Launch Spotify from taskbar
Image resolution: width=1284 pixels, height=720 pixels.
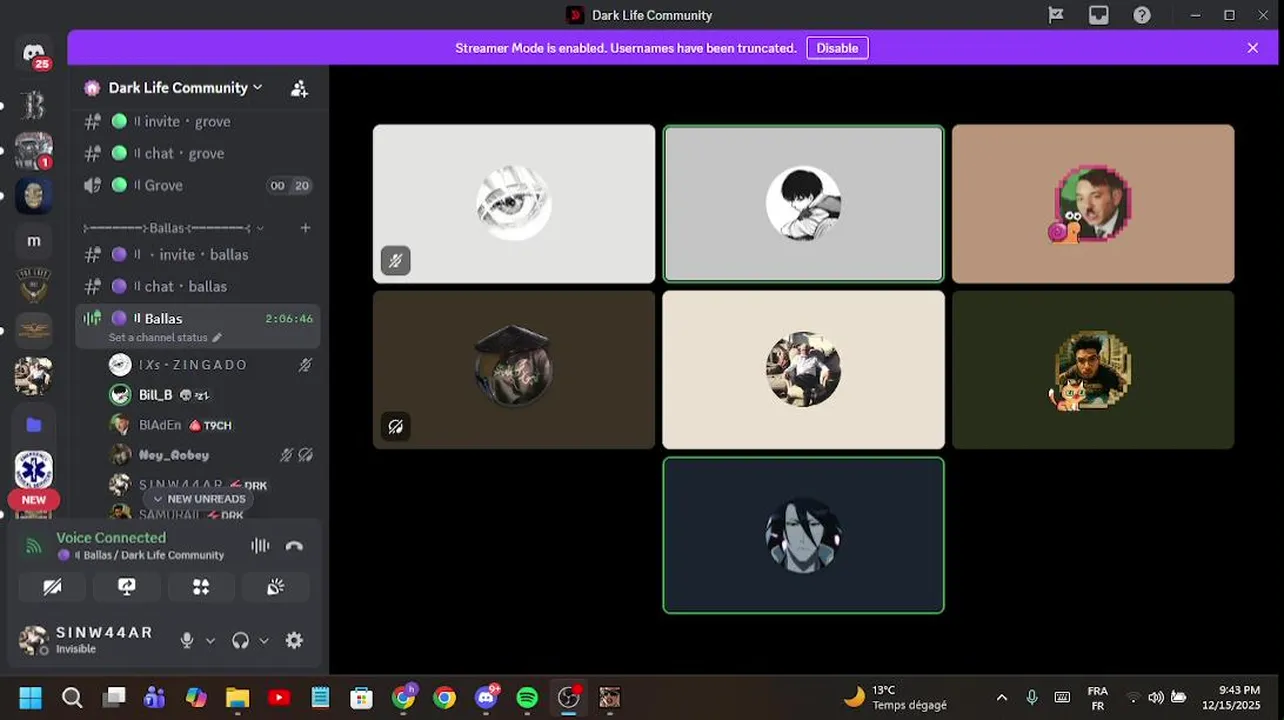point(527,697)
